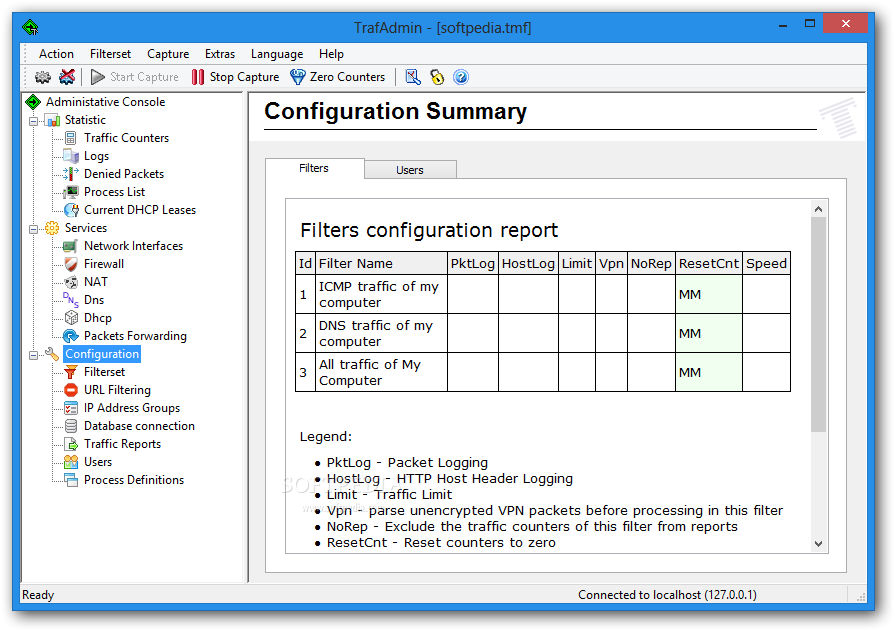Viewport: 895px width, 631px height.
Task: Click the Start Capture play icon
Action: tap(98, 77)
